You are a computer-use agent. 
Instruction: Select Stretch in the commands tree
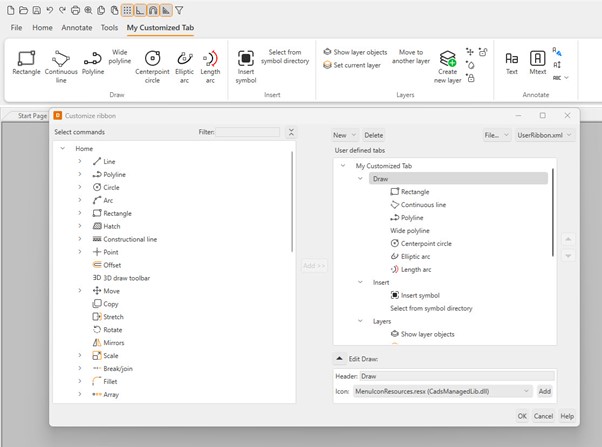(113, 317)
